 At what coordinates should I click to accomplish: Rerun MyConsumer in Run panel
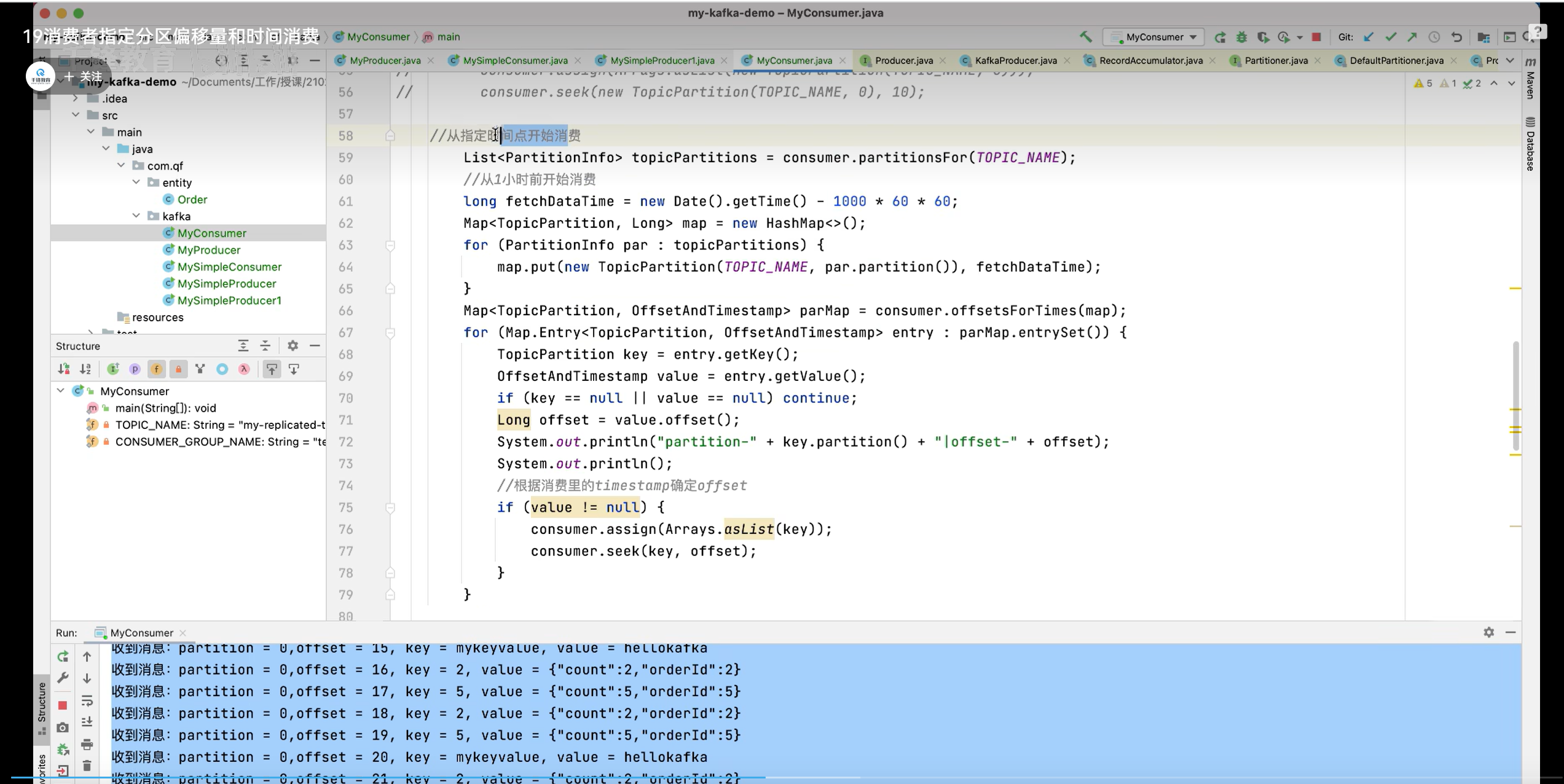pos(63,656)
